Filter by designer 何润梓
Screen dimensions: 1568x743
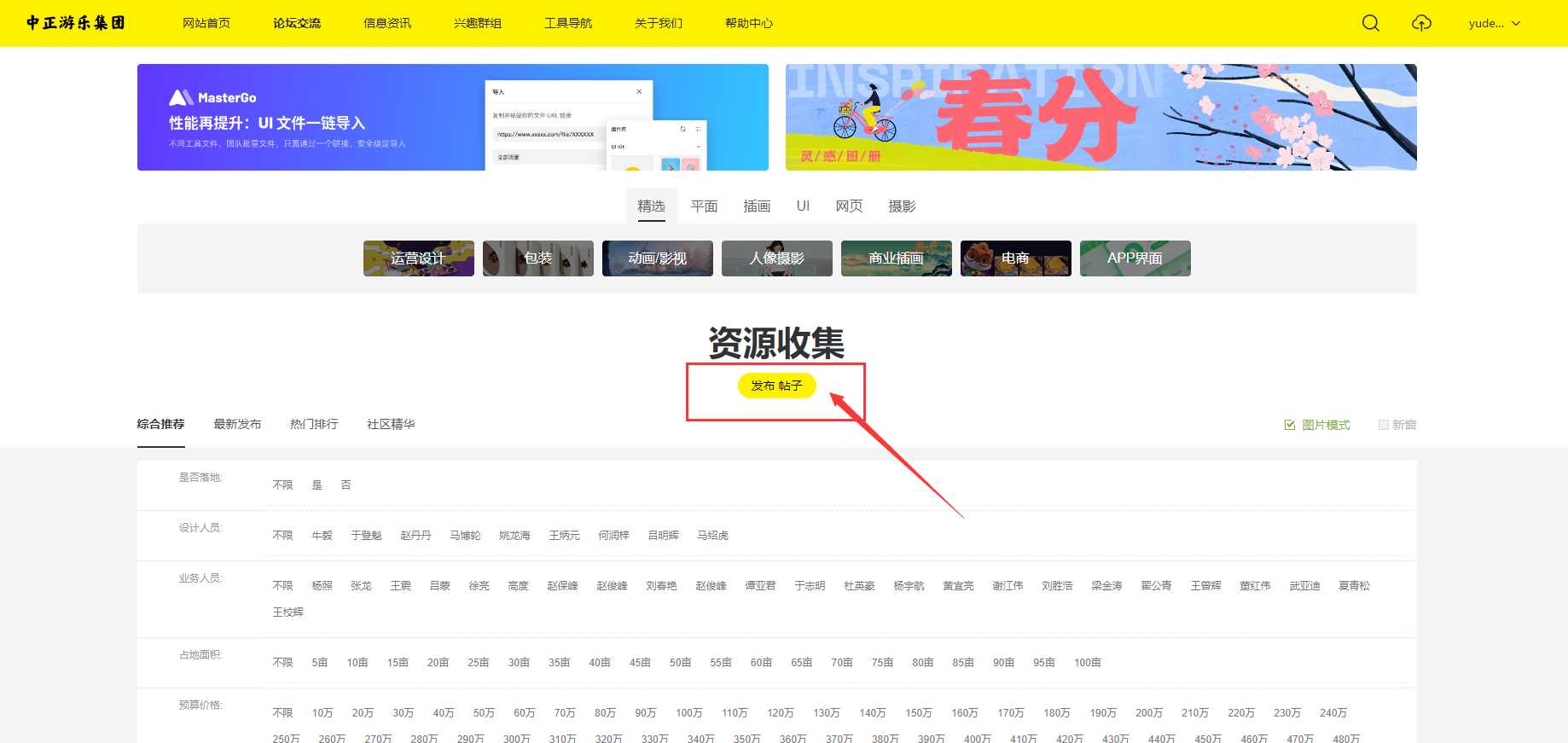point(613,535)
